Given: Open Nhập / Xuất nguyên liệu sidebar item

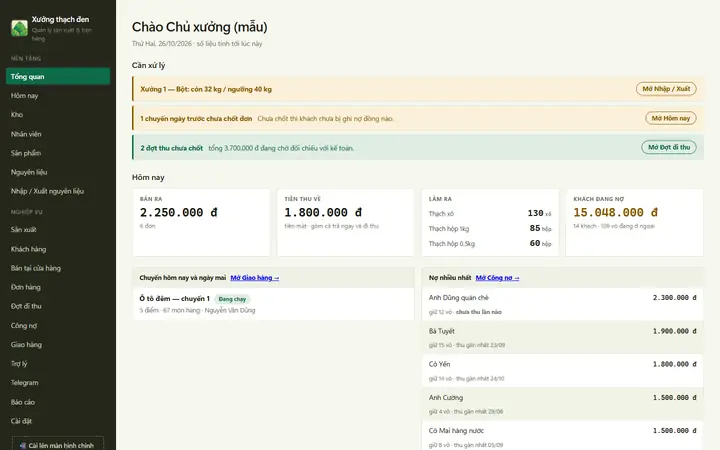Looking at the screenshot, I should [x=58, y=191].
